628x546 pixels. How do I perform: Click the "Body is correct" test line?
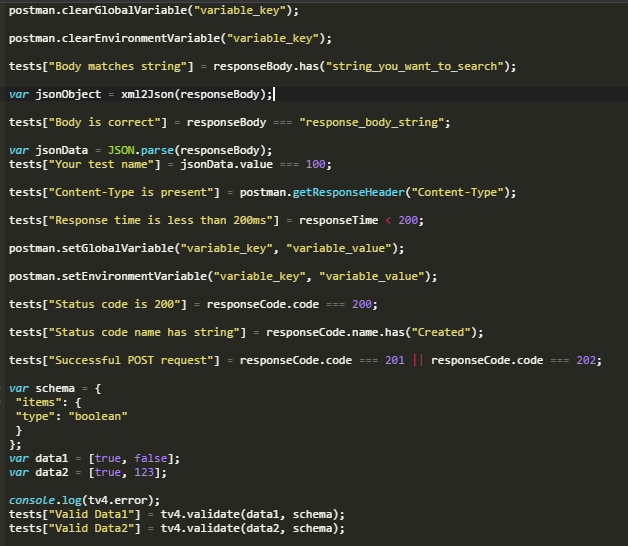tap(229, 123)
